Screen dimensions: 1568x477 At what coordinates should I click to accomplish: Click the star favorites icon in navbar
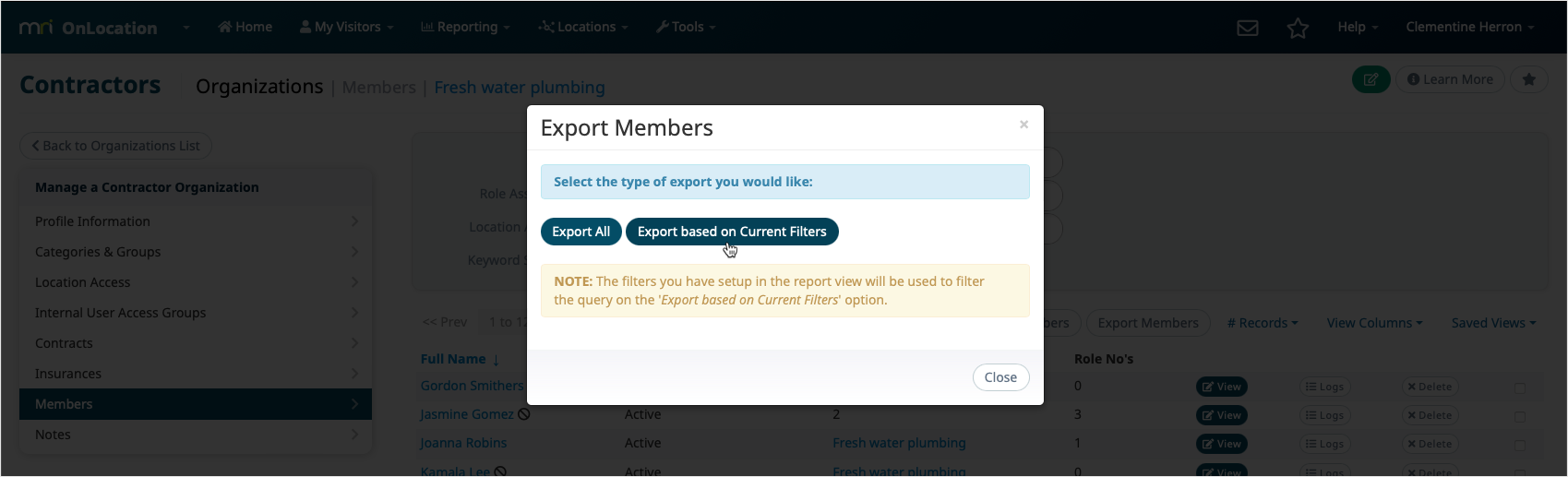(x=1298, y=28)
